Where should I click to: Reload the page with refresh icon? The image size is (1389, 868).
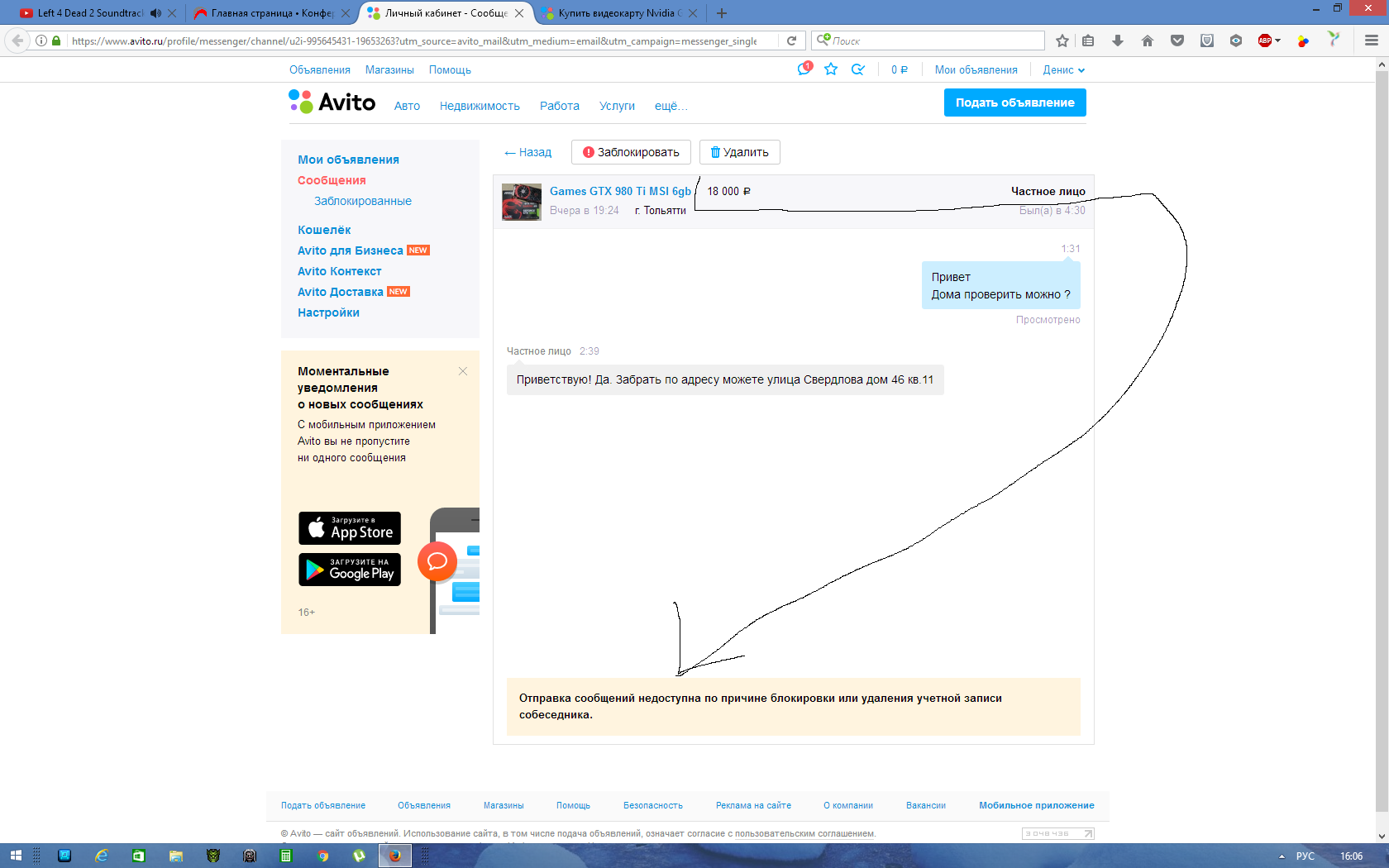coord(791,41)
